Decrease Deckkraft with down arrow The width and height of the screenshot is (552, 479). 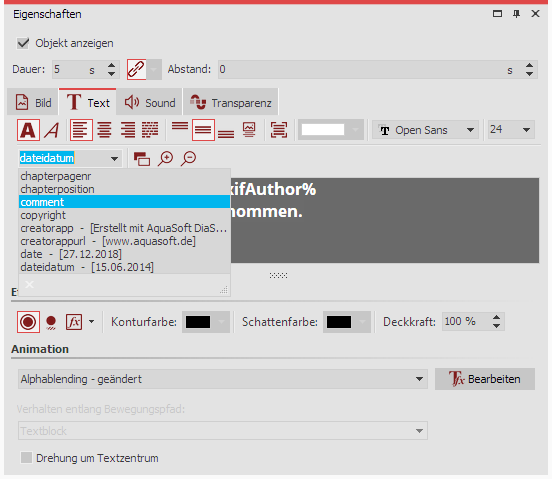coord(496,326)
